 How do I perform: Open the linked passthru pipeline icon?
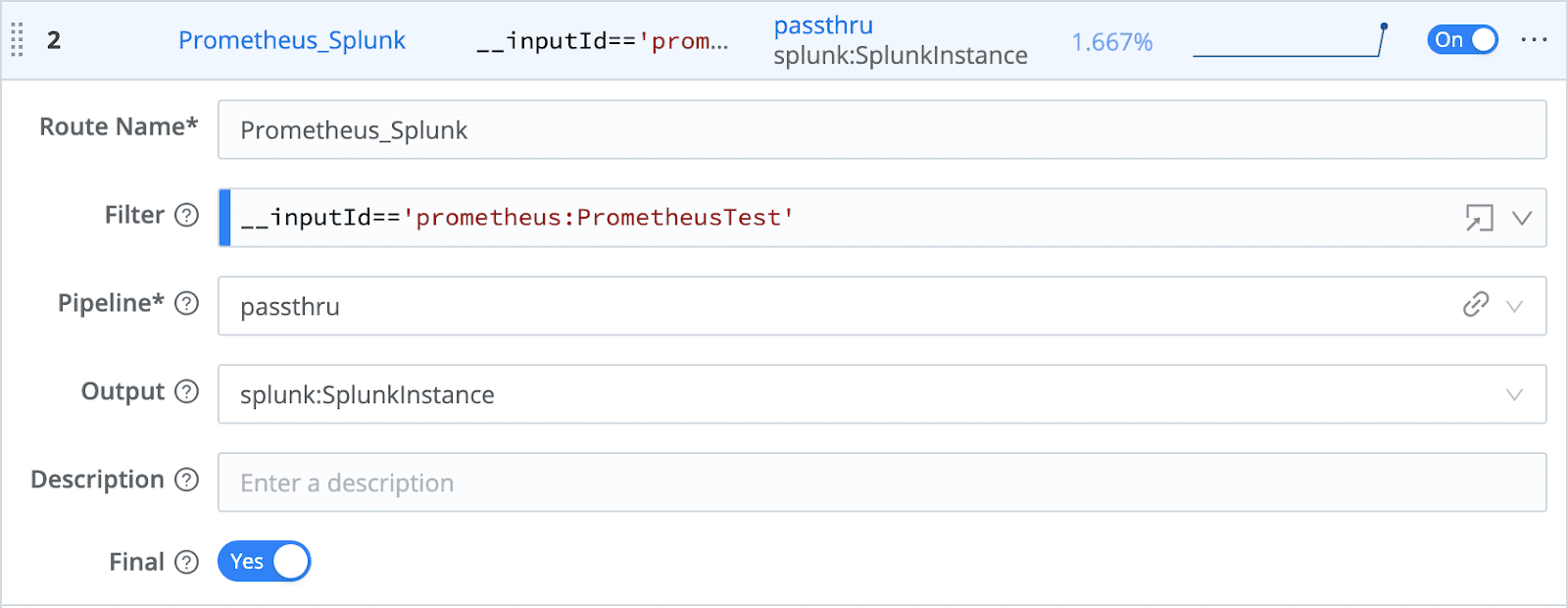1476,305
